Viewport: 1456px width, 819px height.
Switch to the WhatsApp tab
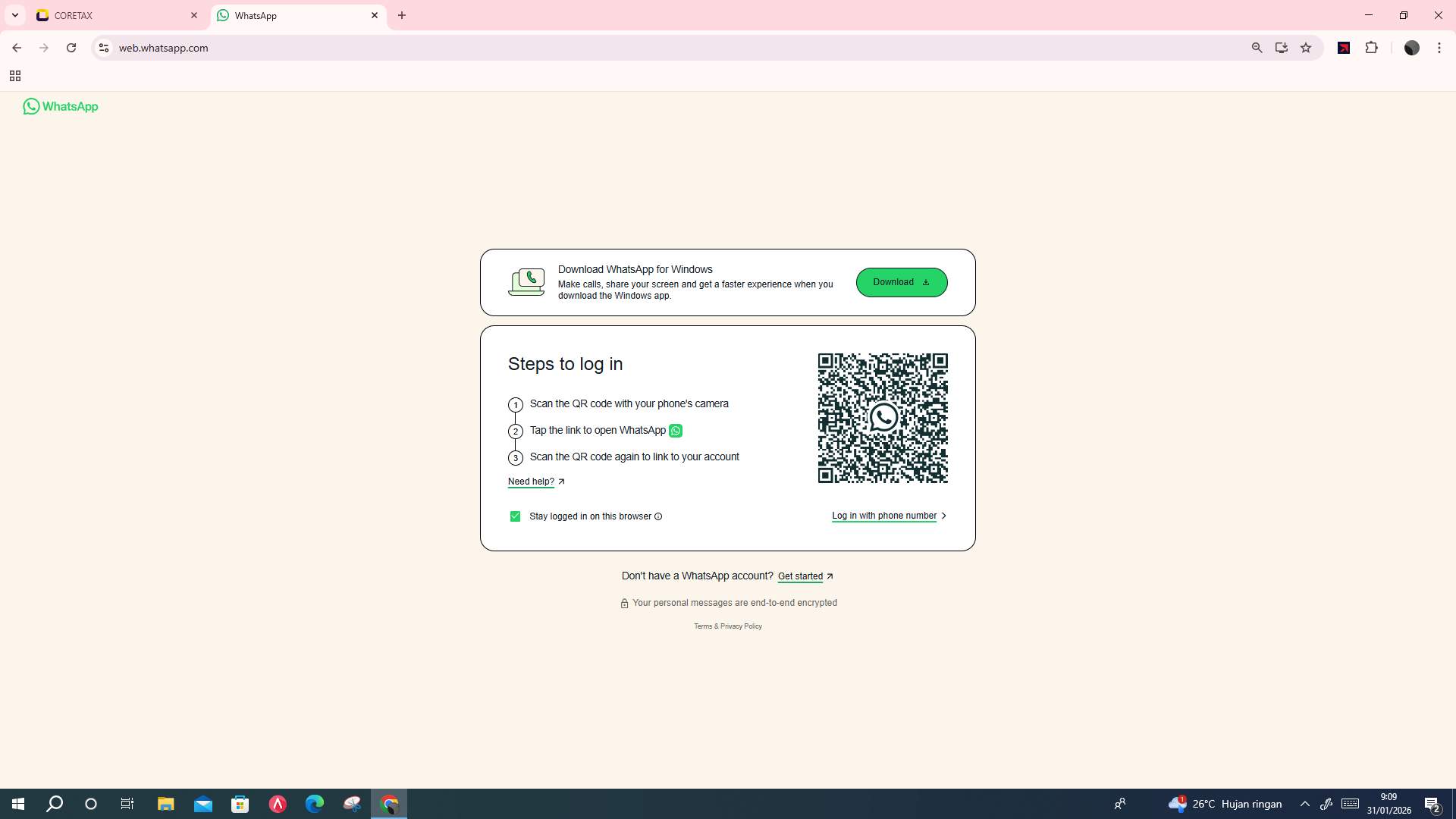pyautogui.click(x=288, y=15)
